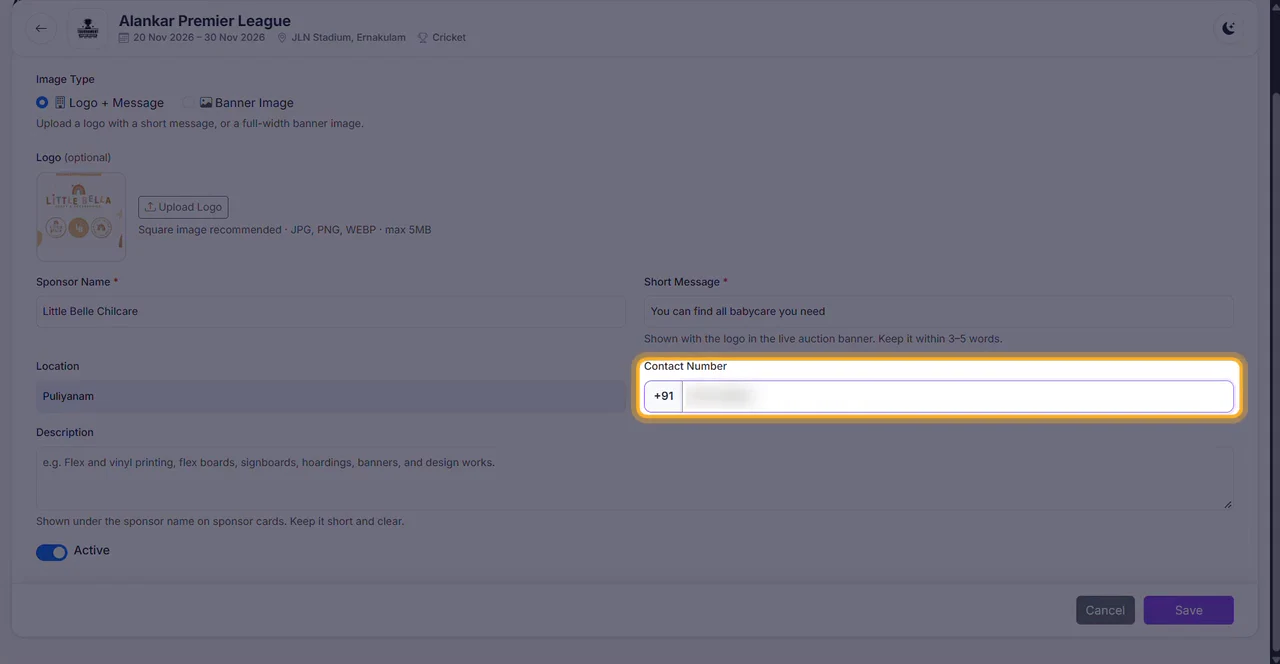Toggle the Active switch

(52, 552)
